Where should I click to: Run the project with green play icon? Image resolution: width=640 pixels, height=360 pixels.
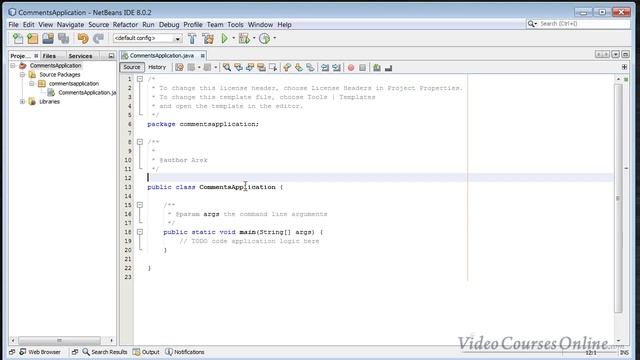tap(224, 38)
